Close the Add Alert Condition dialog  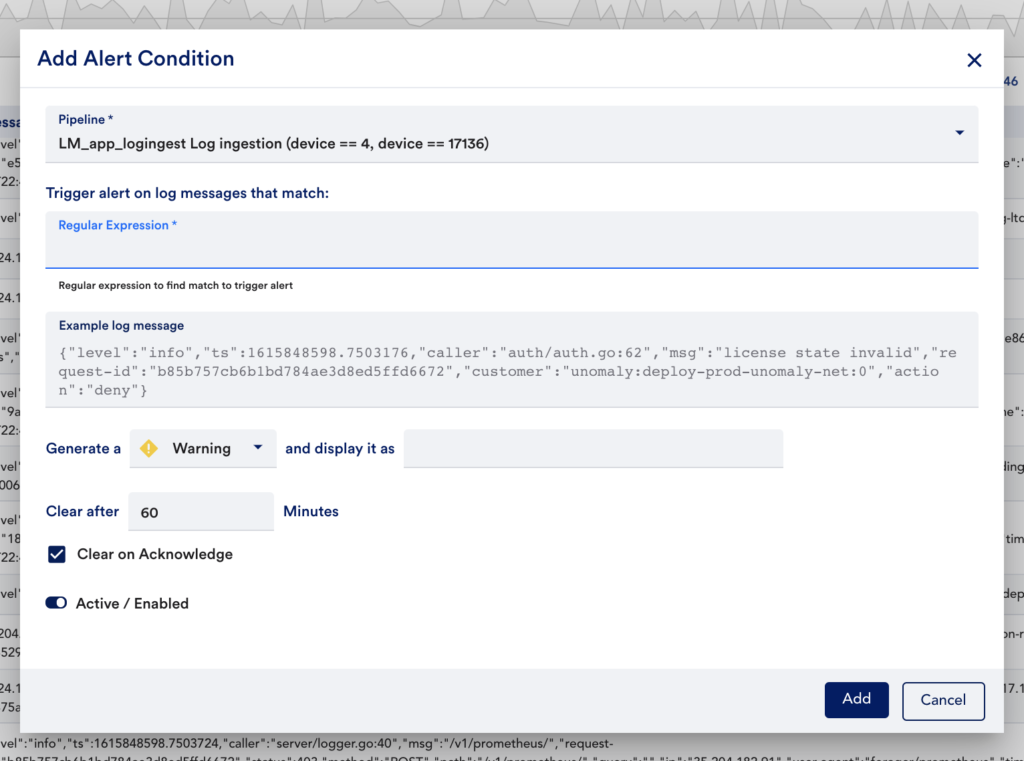974,60
